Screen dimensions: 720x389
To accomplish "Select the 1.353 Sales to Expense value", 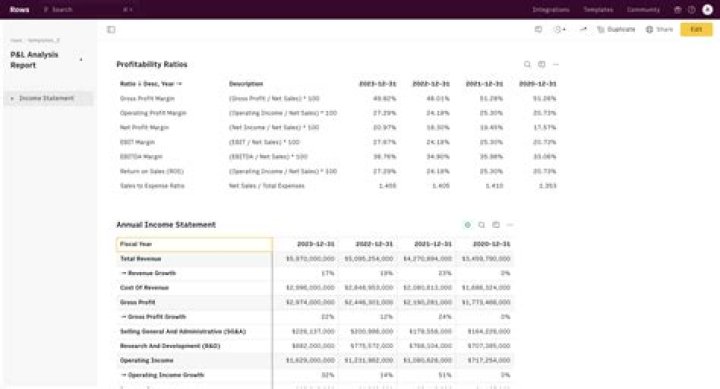I will click(547, 186).
